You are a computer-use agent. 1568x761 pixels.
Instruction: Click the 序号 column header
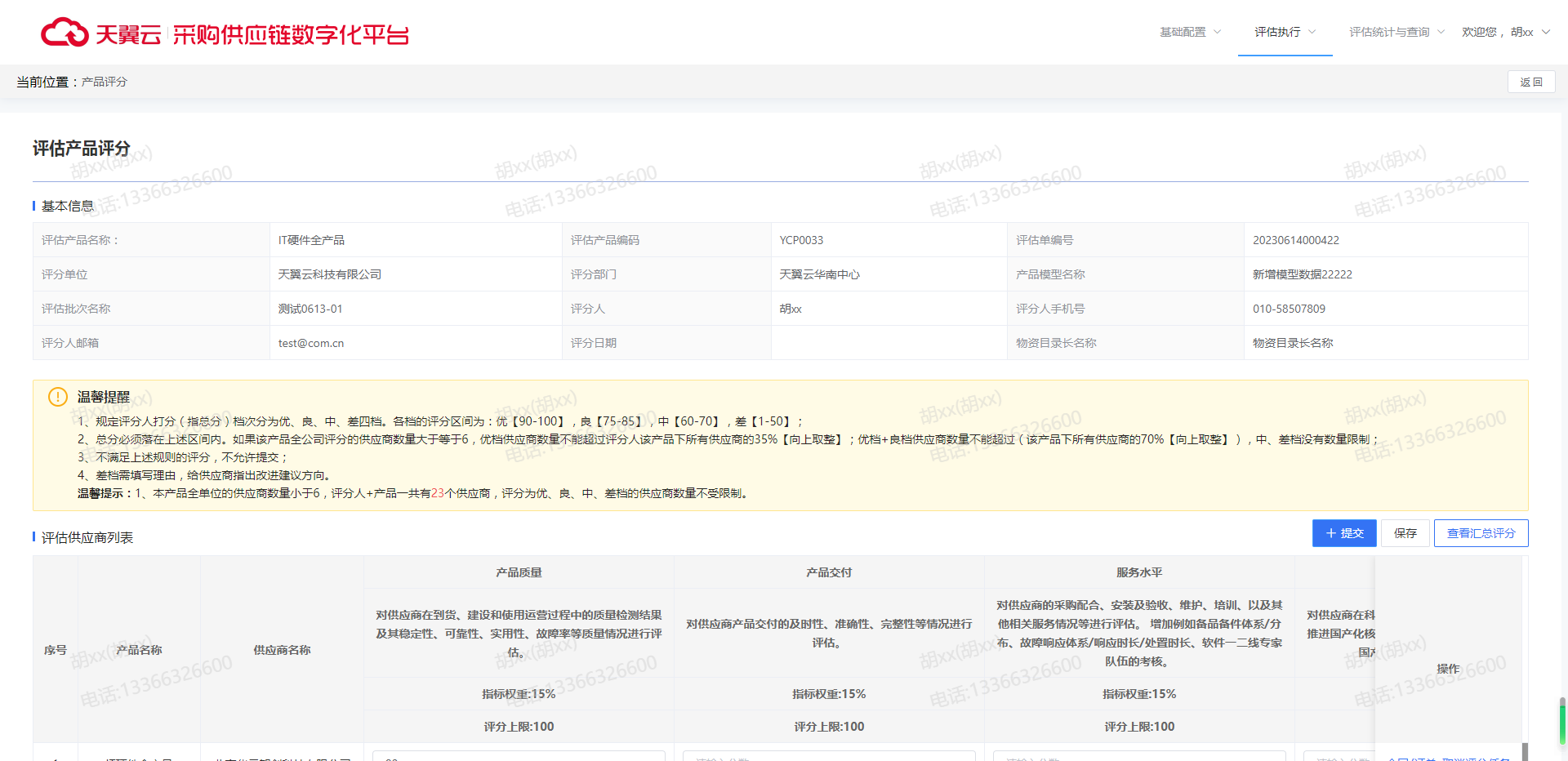[56, 650]
